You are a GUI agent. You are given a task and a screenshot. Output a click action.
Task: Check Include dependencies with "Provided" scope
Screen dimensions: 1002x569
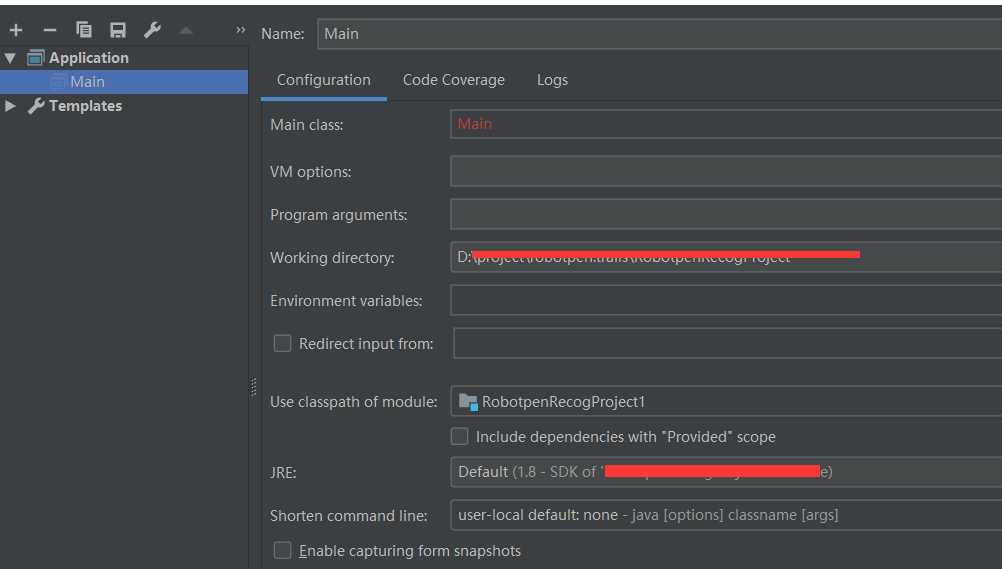point(460,436)
